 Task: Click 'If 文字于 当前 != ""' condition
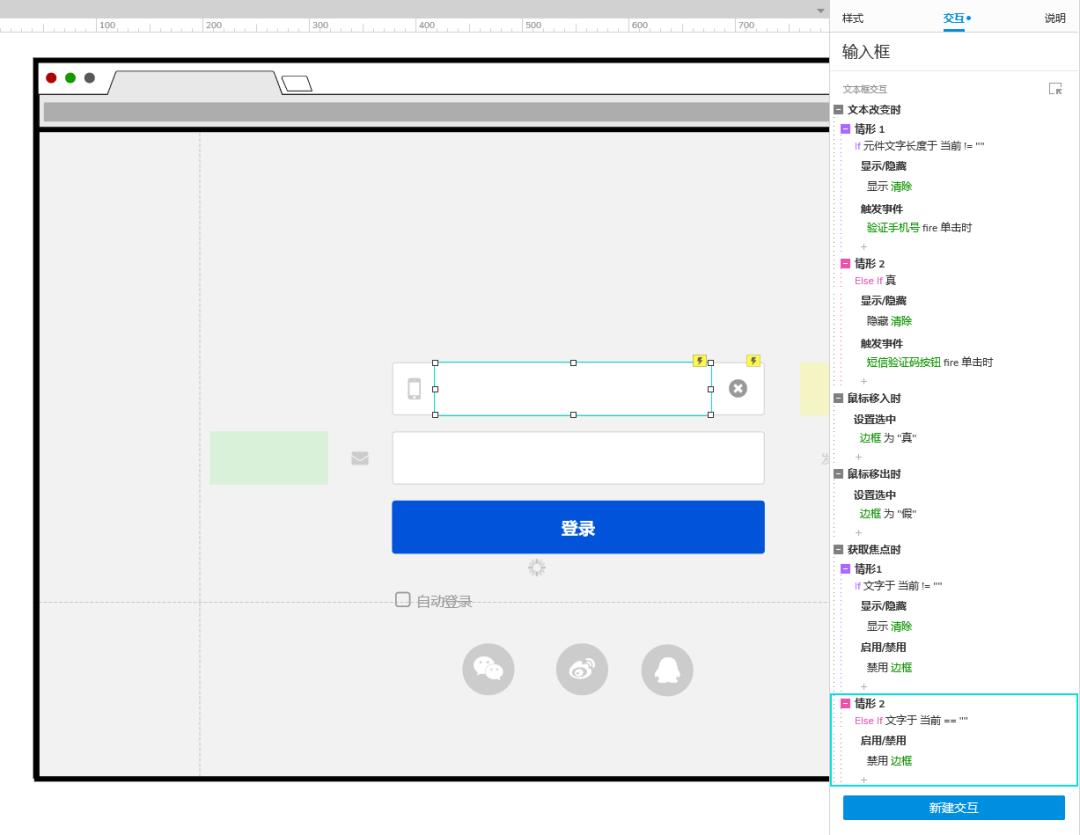(898, 586)
